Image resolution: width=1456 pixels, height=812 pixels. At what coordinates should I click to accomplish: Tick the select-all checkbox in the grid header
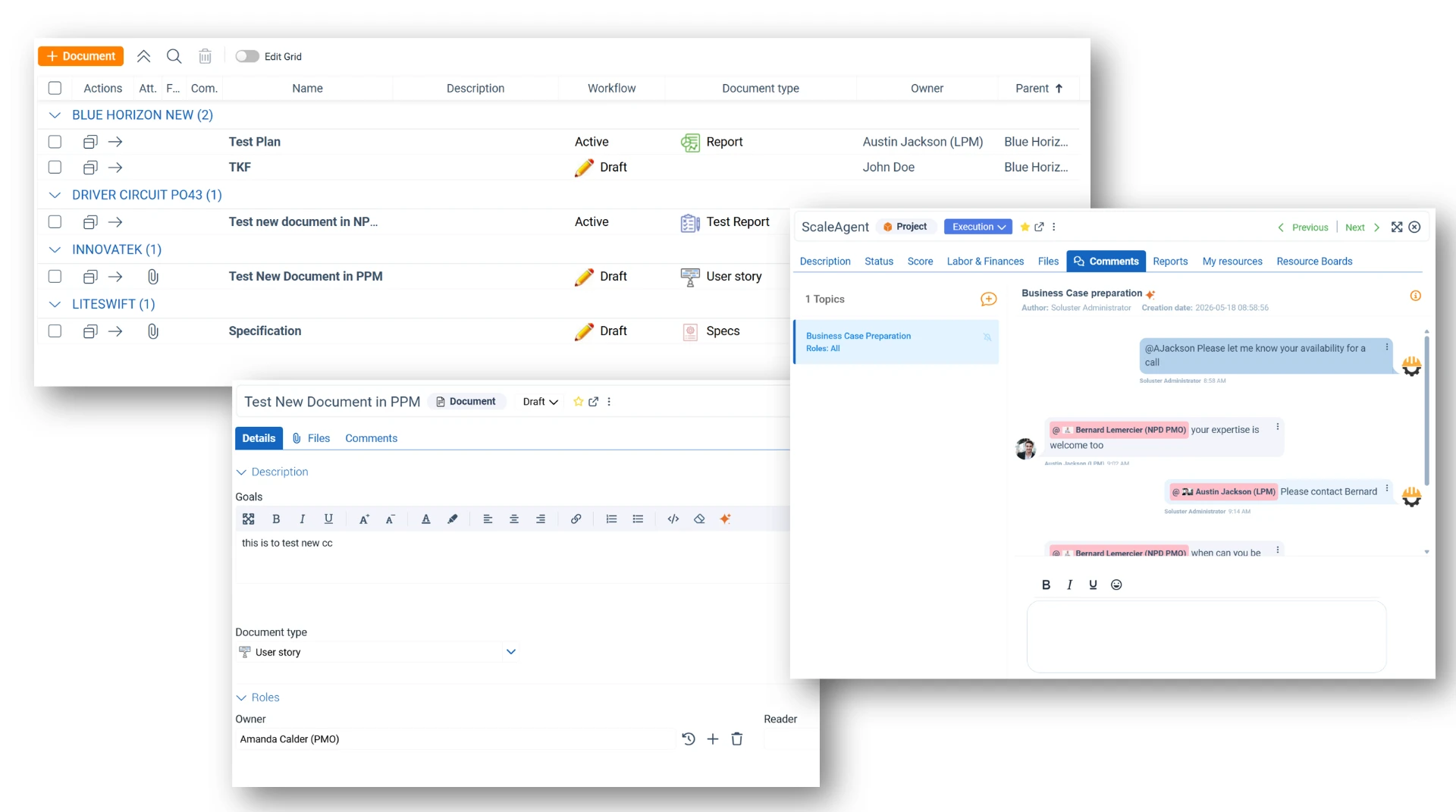(55, 88)
